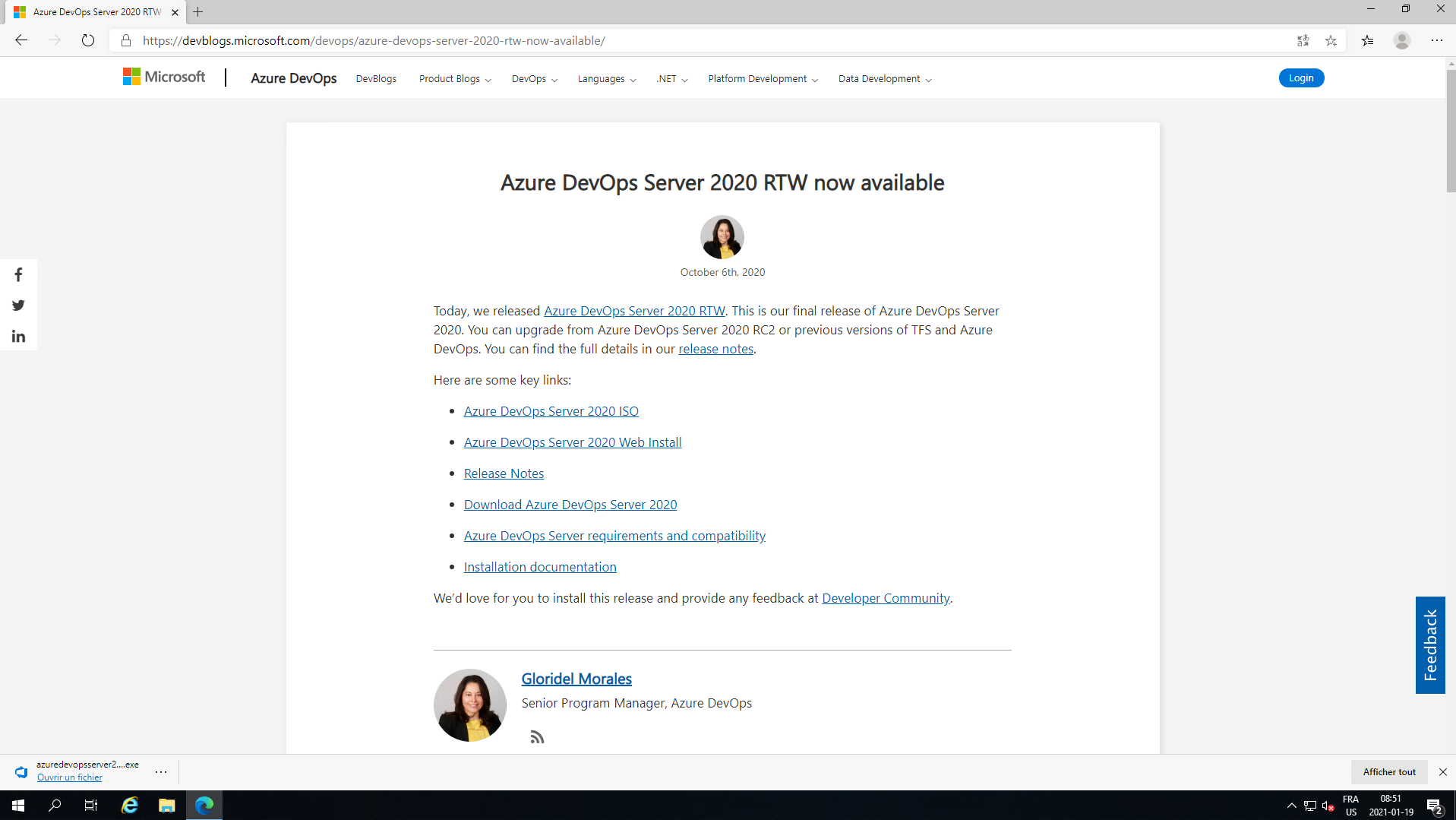Open the Feedback side panel
Screen dimensions: 1456x820
coord(1429,644)
